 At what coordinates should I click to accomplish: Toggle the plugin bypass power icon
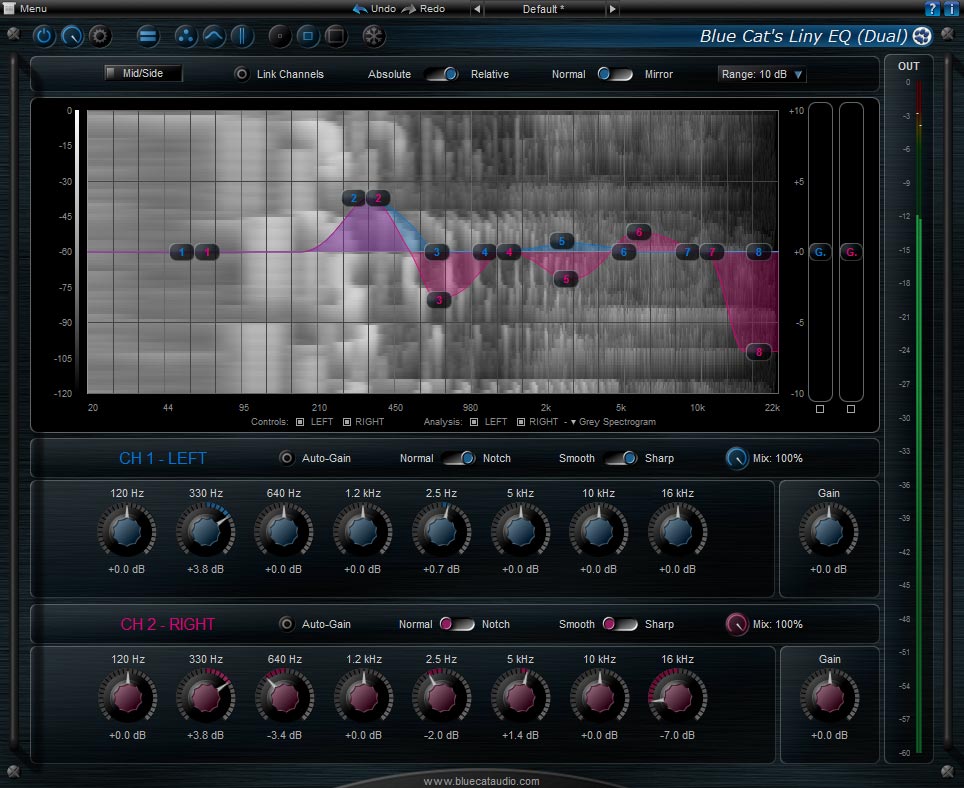[x=44, y=37]
